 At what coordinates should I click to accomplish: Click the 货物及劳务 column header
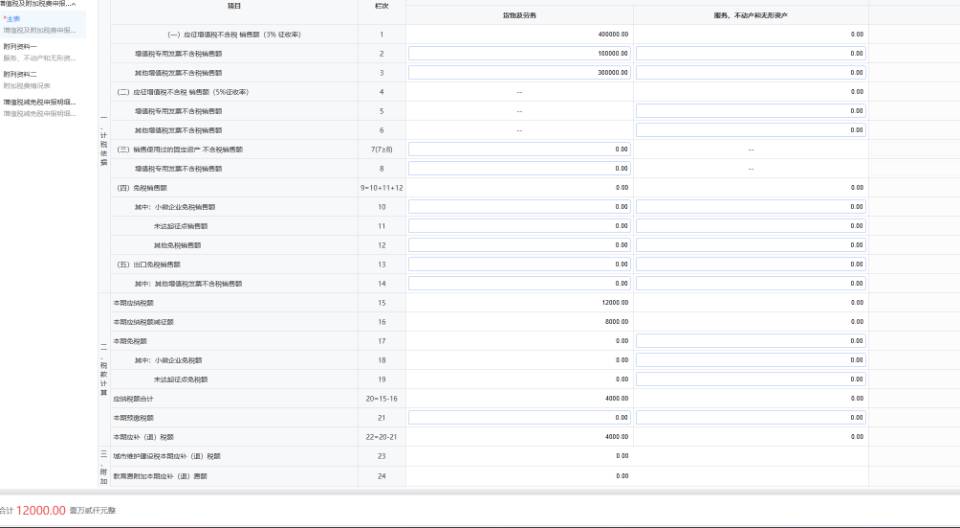[x=519, y=16]
